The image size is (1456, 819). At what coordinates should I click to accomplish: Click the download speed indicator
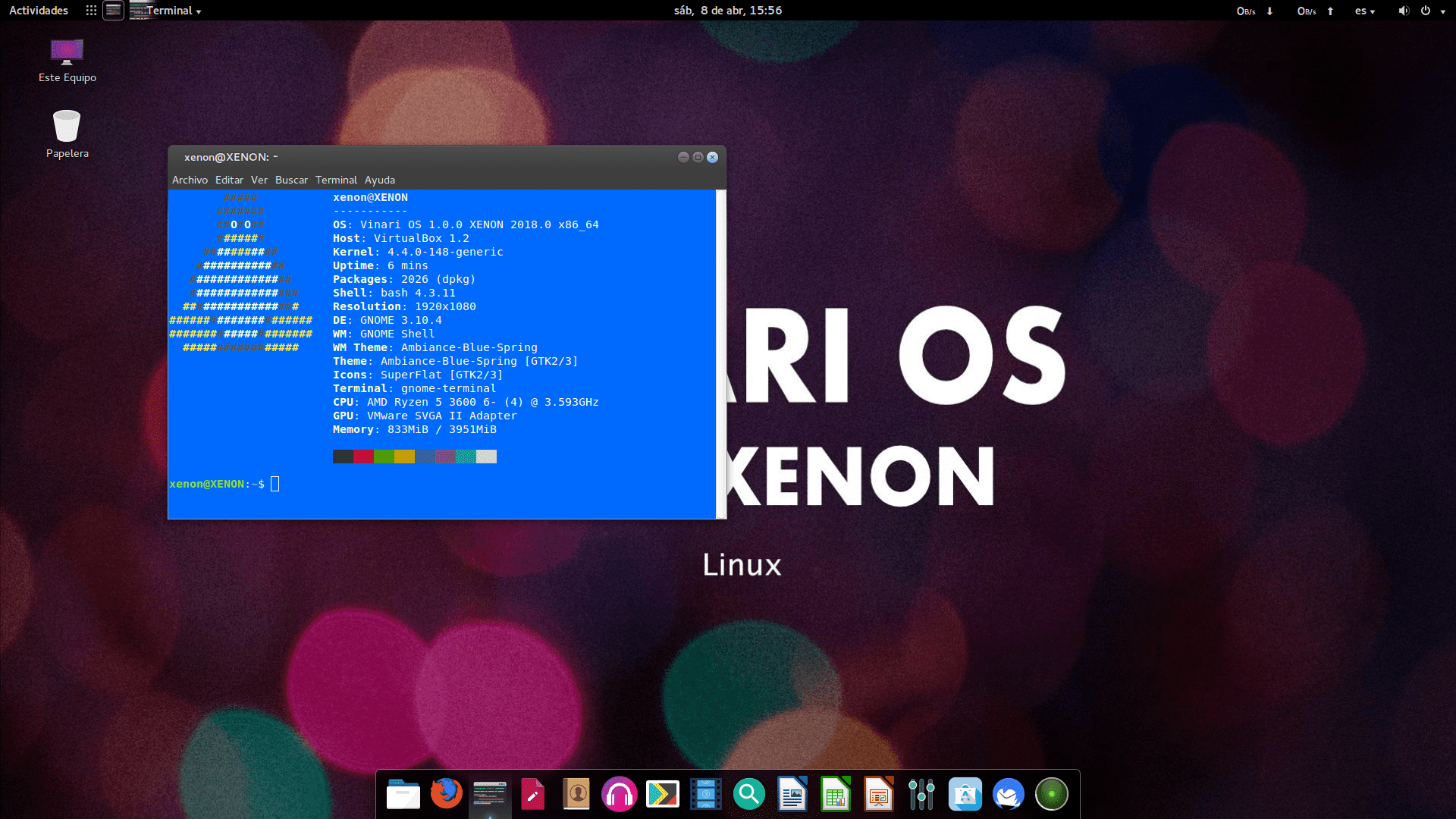click(x=1255, y=11)
